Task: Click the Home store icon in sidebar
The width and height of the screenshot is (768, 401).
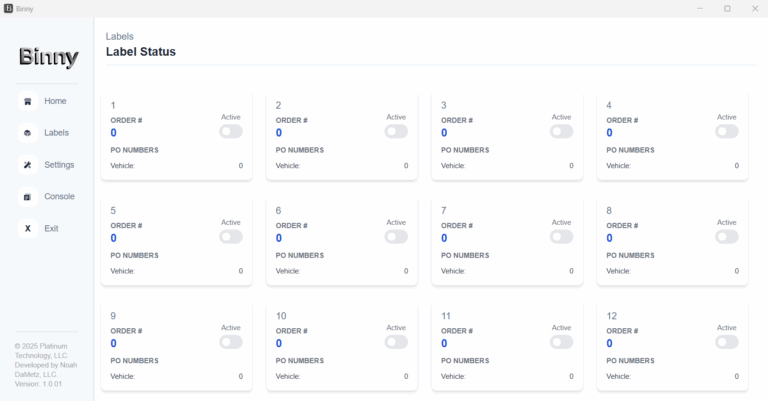Action: [x=27, y=101]
